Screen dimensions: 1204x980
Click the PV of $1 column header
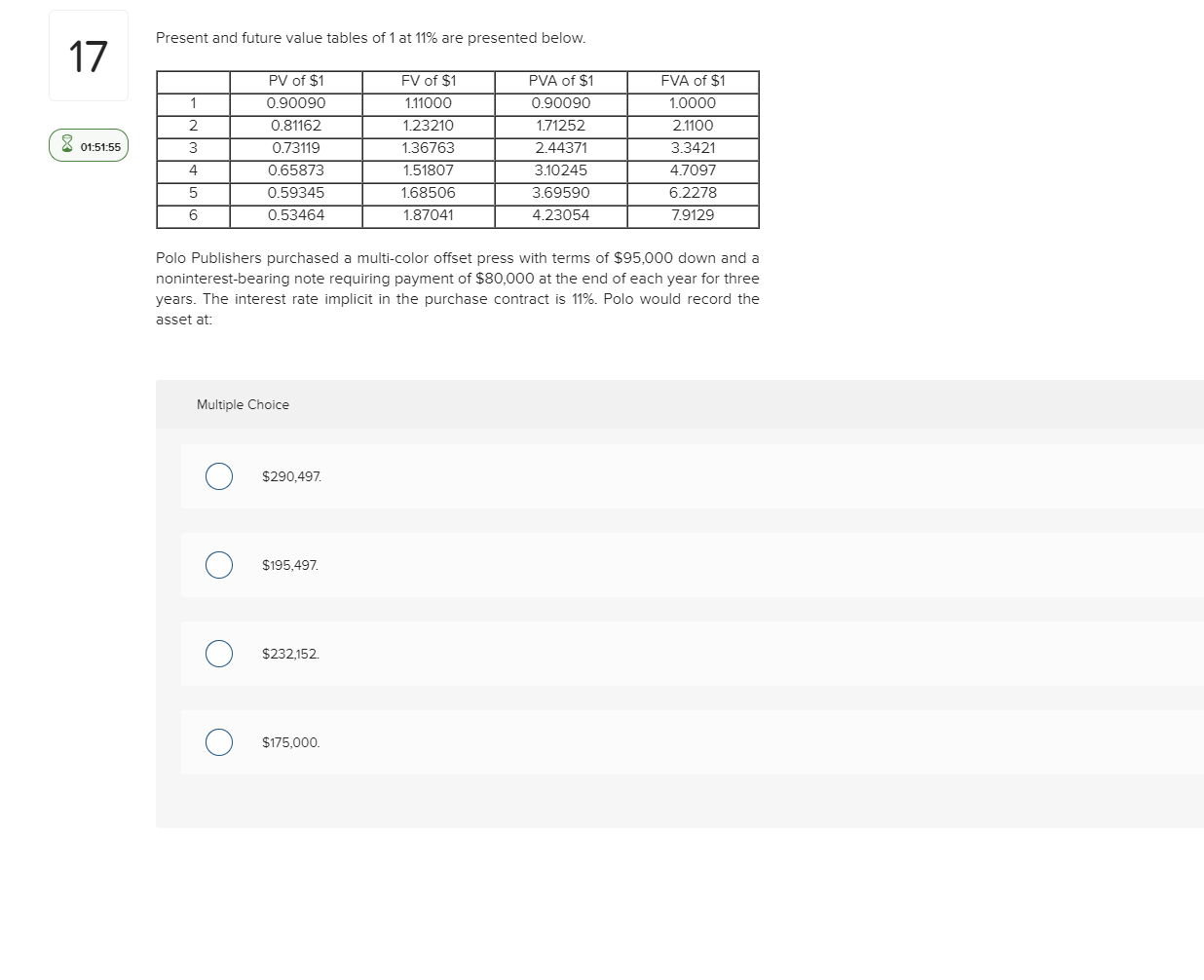click(294, 82)
